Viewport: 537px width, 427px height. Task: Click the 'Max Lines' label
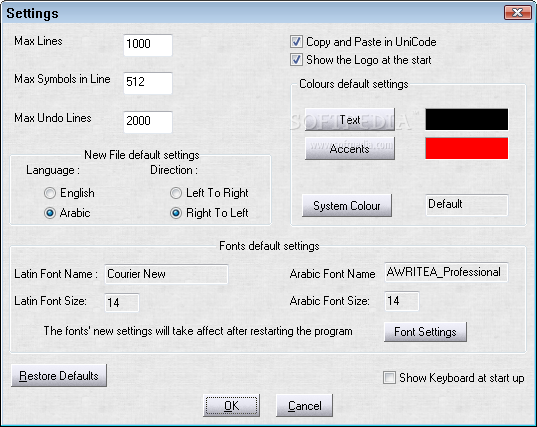(x=38, y=41)
